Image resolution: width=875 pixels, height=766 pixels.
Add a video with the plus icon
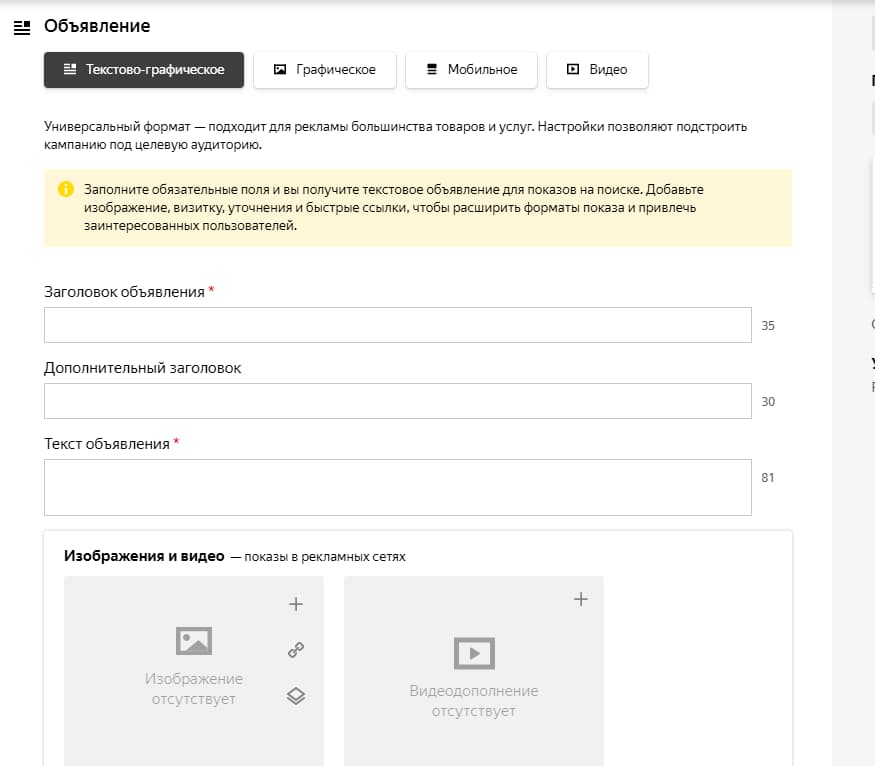(580, 599)
